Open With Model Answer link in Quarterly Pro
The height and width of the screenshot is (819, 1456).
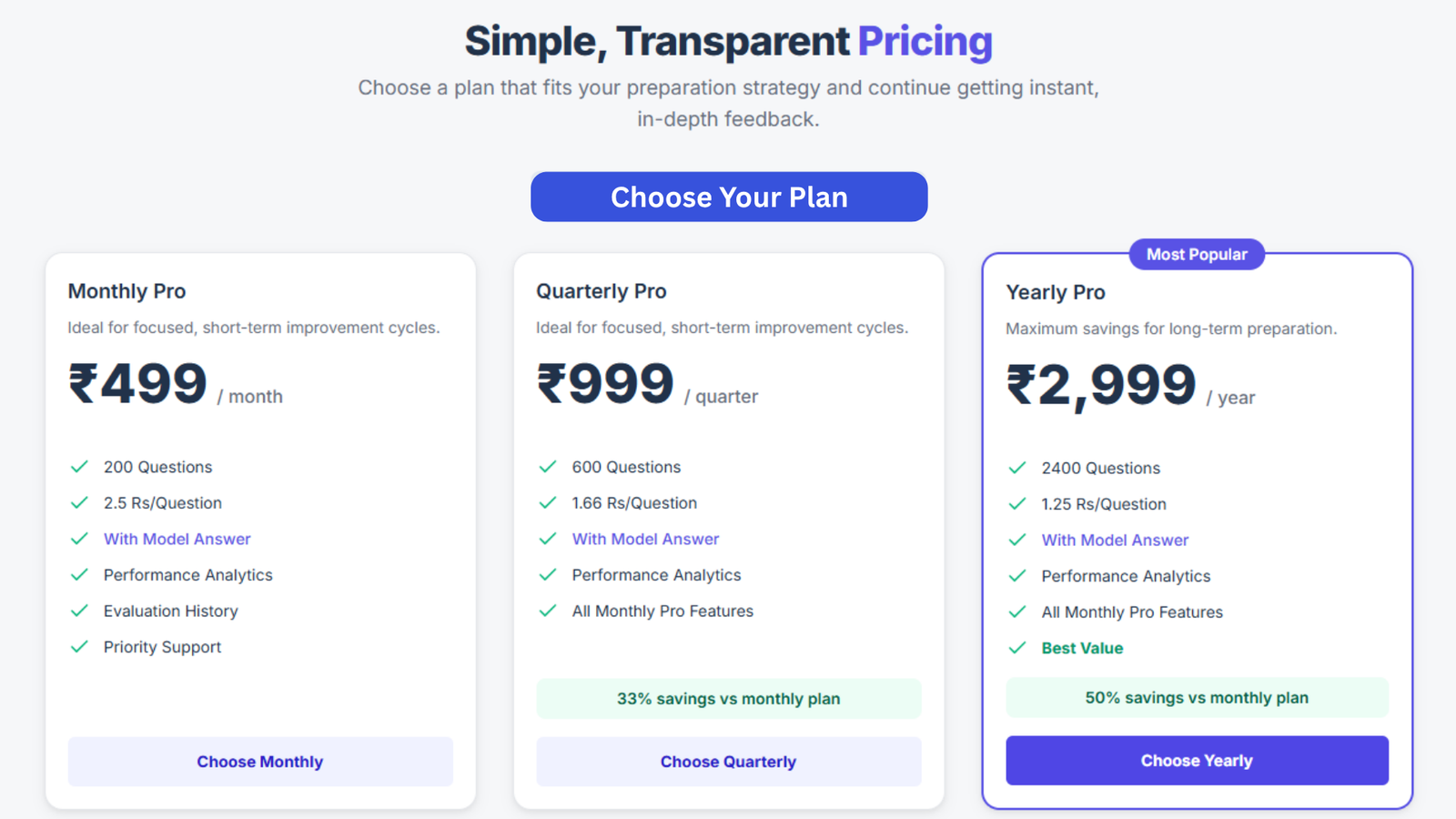(x=646, y=539)
